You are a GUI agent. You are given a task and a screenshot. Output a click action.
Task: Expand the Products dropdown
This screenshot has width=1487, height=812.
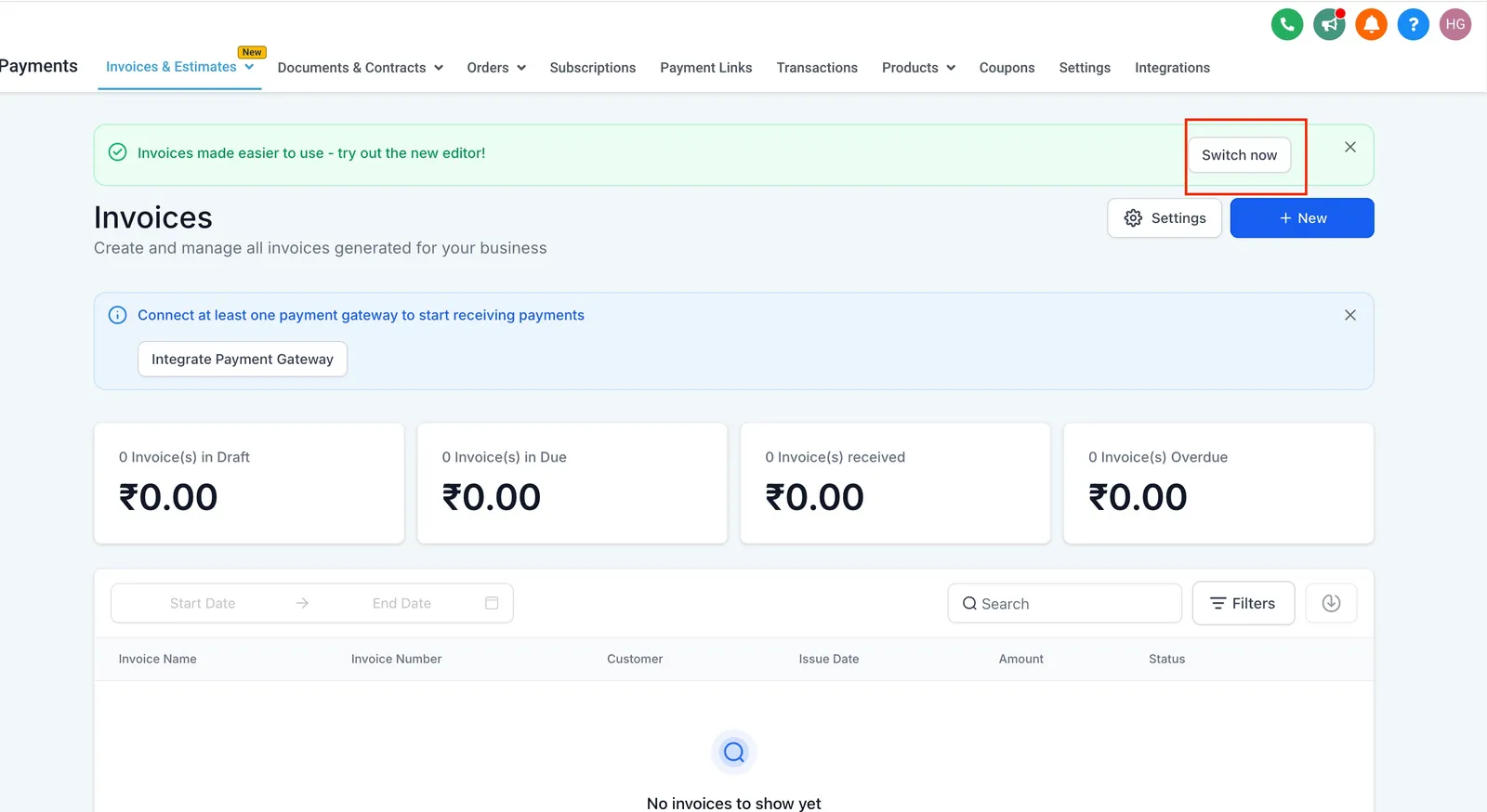coord(918,68)
